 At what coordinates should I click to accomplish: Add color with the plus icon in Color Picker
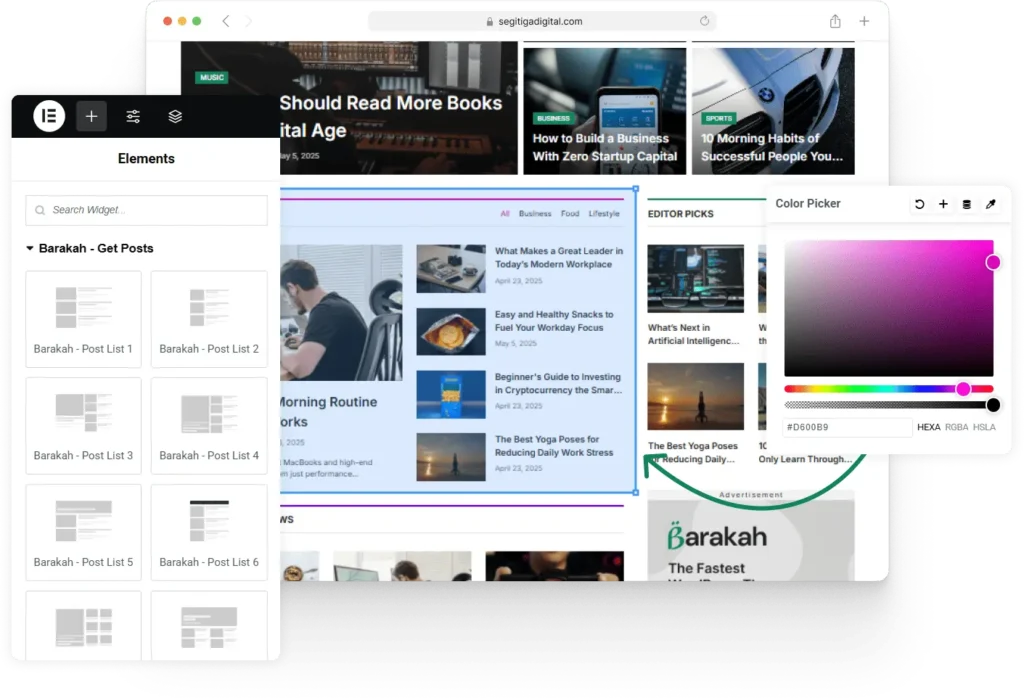tap(943, 204)
